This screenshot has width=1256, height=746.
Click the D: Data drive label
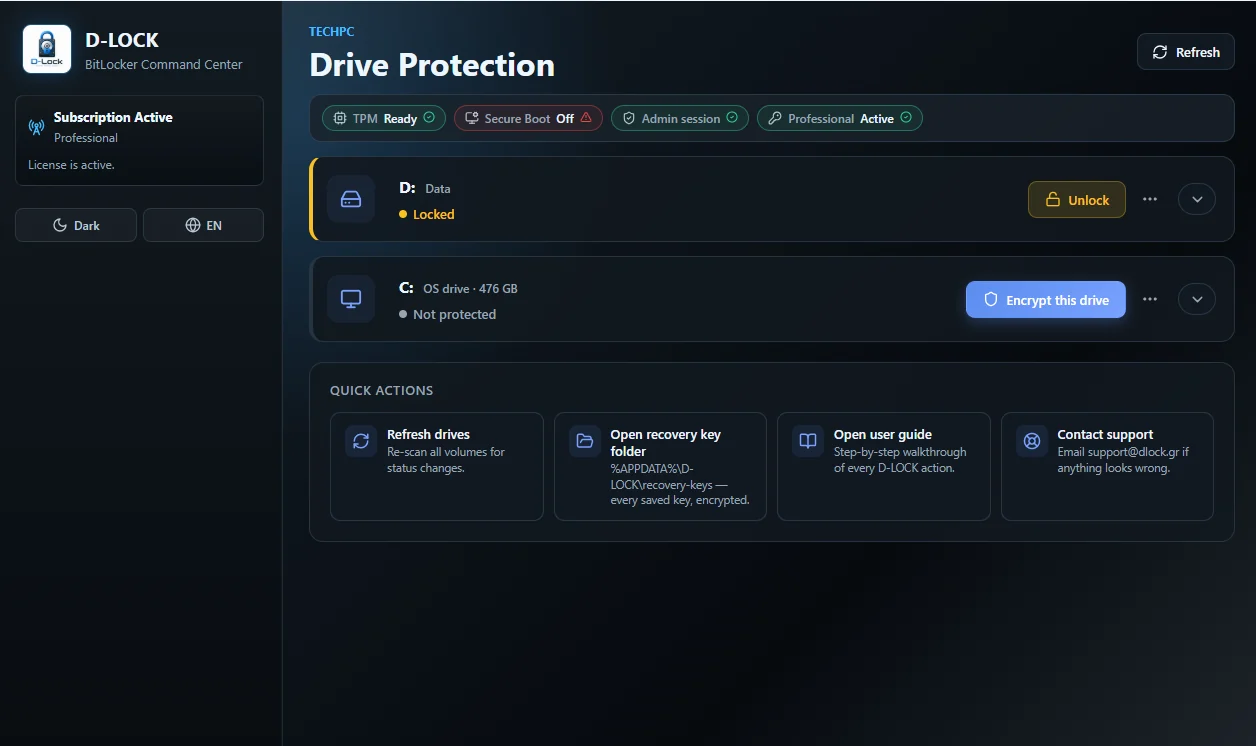tap(425, 188)
